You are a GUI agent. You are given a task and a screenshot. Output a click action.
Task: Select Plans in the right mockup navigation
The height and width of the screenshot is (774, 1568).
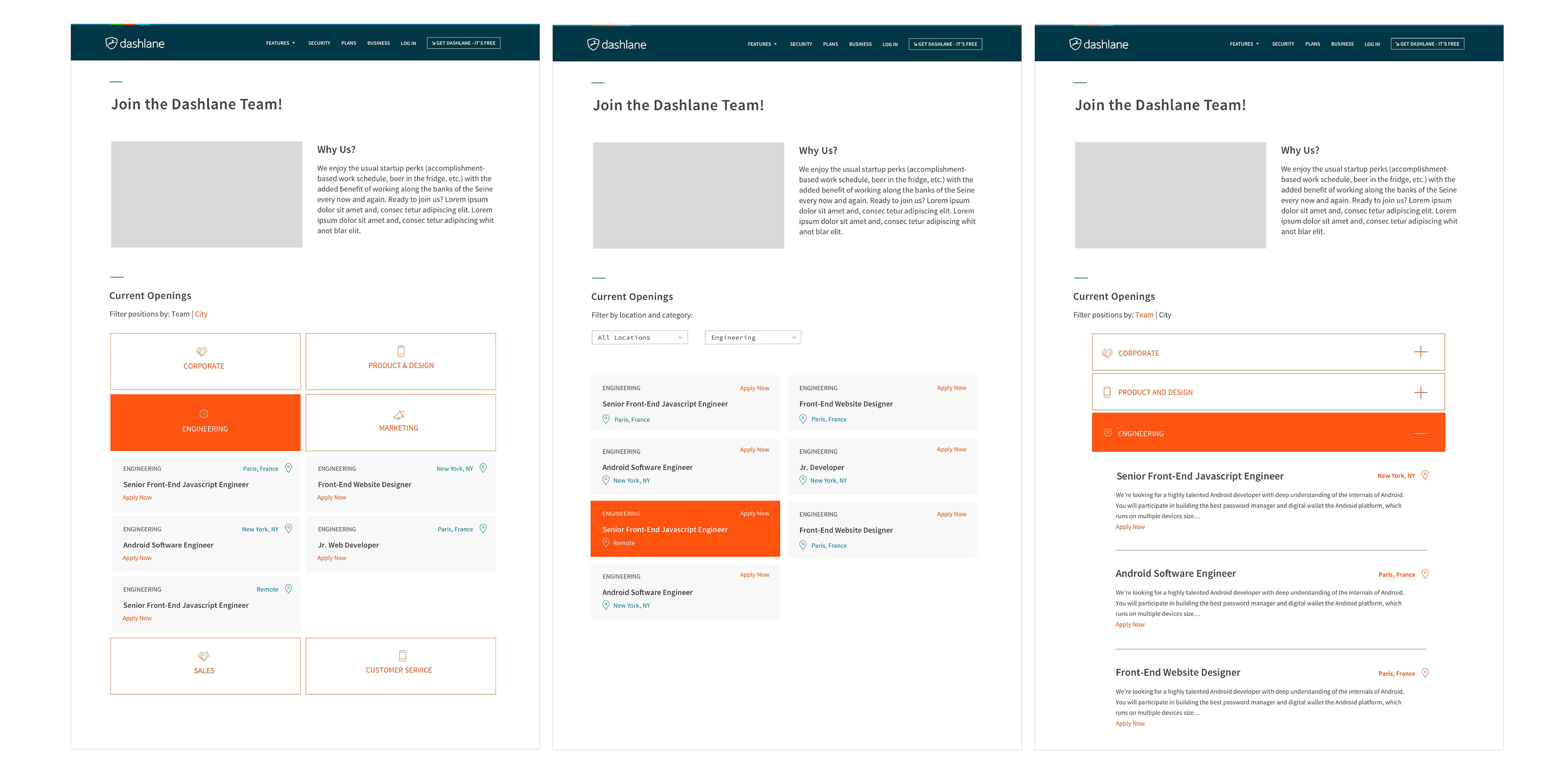point(1312,44)
